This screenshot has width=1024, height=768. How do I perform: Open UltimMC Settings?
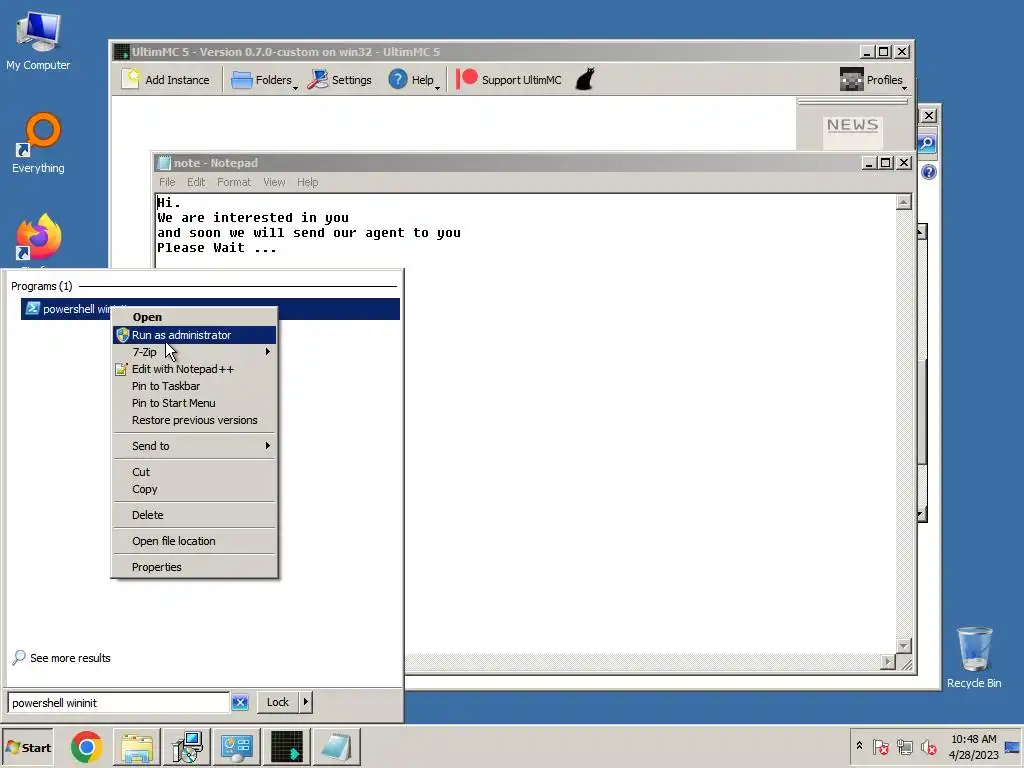pos(340,80)
